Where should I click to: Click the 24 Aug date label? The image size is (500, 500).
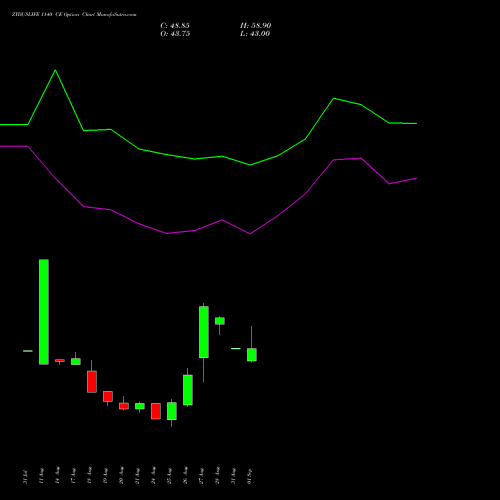pyautogui.click(x=153, y=476)
